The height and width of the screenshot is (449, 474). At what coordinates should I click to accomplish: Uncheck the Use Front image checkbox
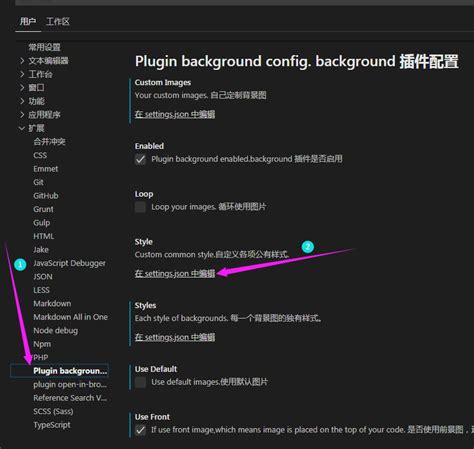(140, 430)
